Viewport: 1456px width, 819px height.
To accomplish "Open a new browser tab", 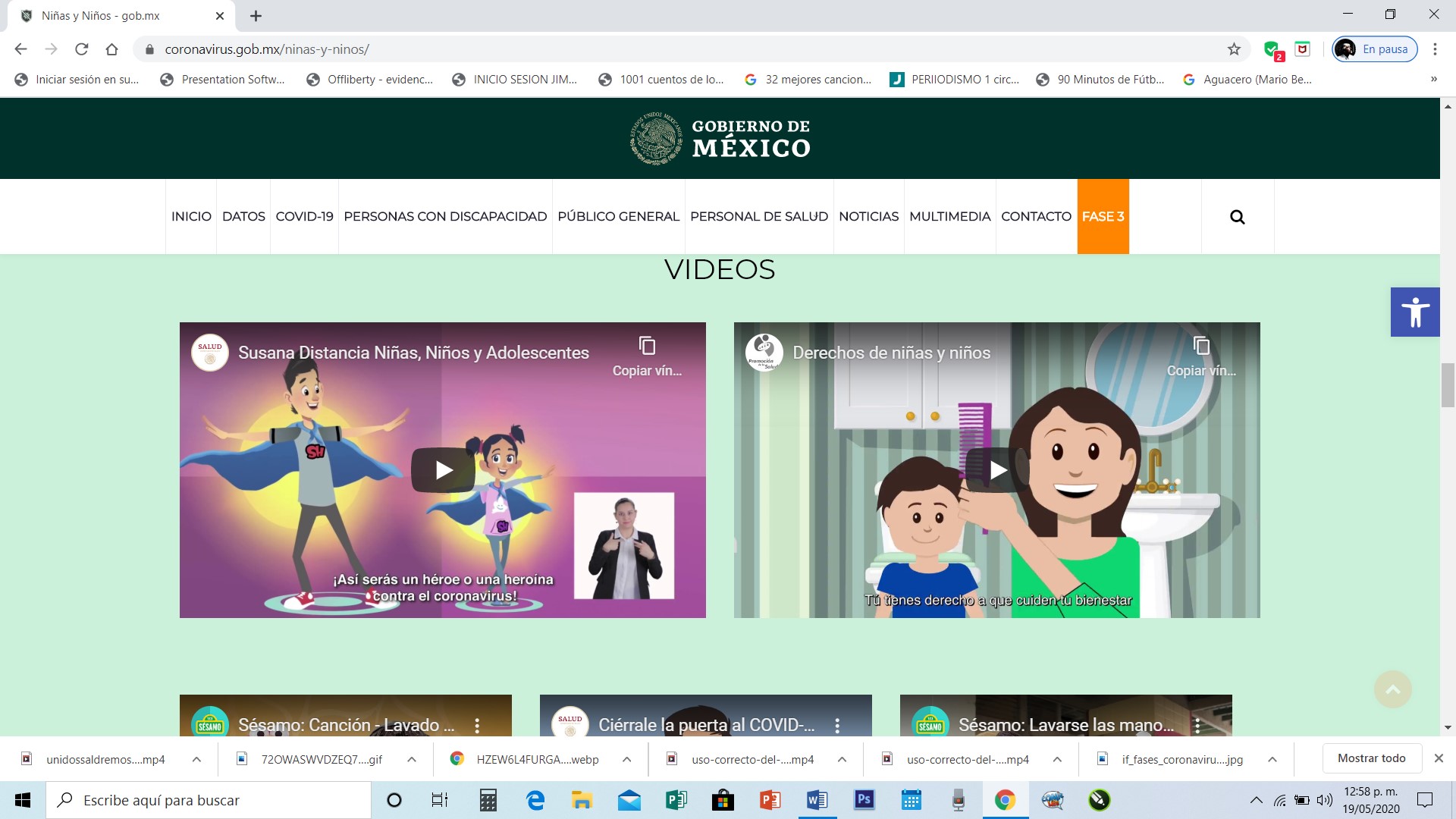I will [256, 16].
